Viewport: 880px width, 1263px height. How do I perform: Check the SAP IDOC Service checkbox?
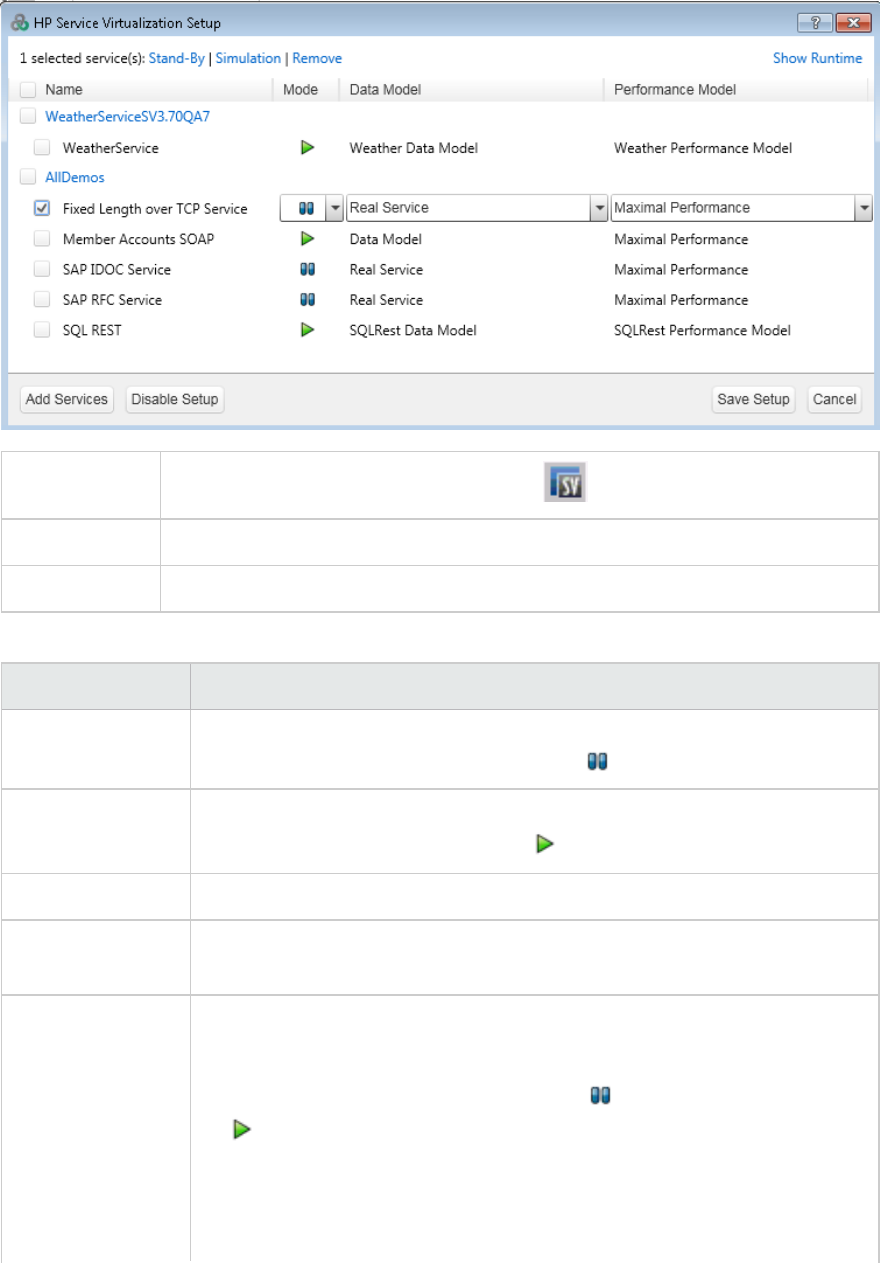42,270
